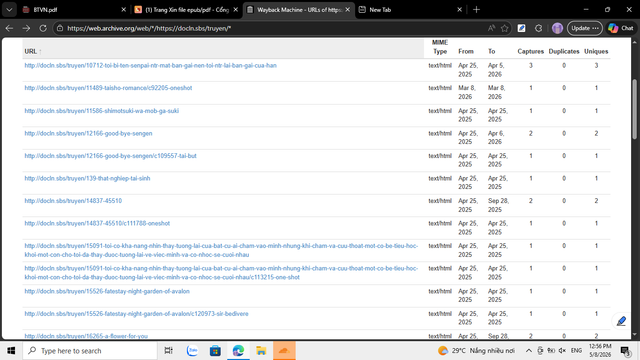Open the tab search dropdown arrow
Viewport: 640px width, 360px height.
point(9,9)
